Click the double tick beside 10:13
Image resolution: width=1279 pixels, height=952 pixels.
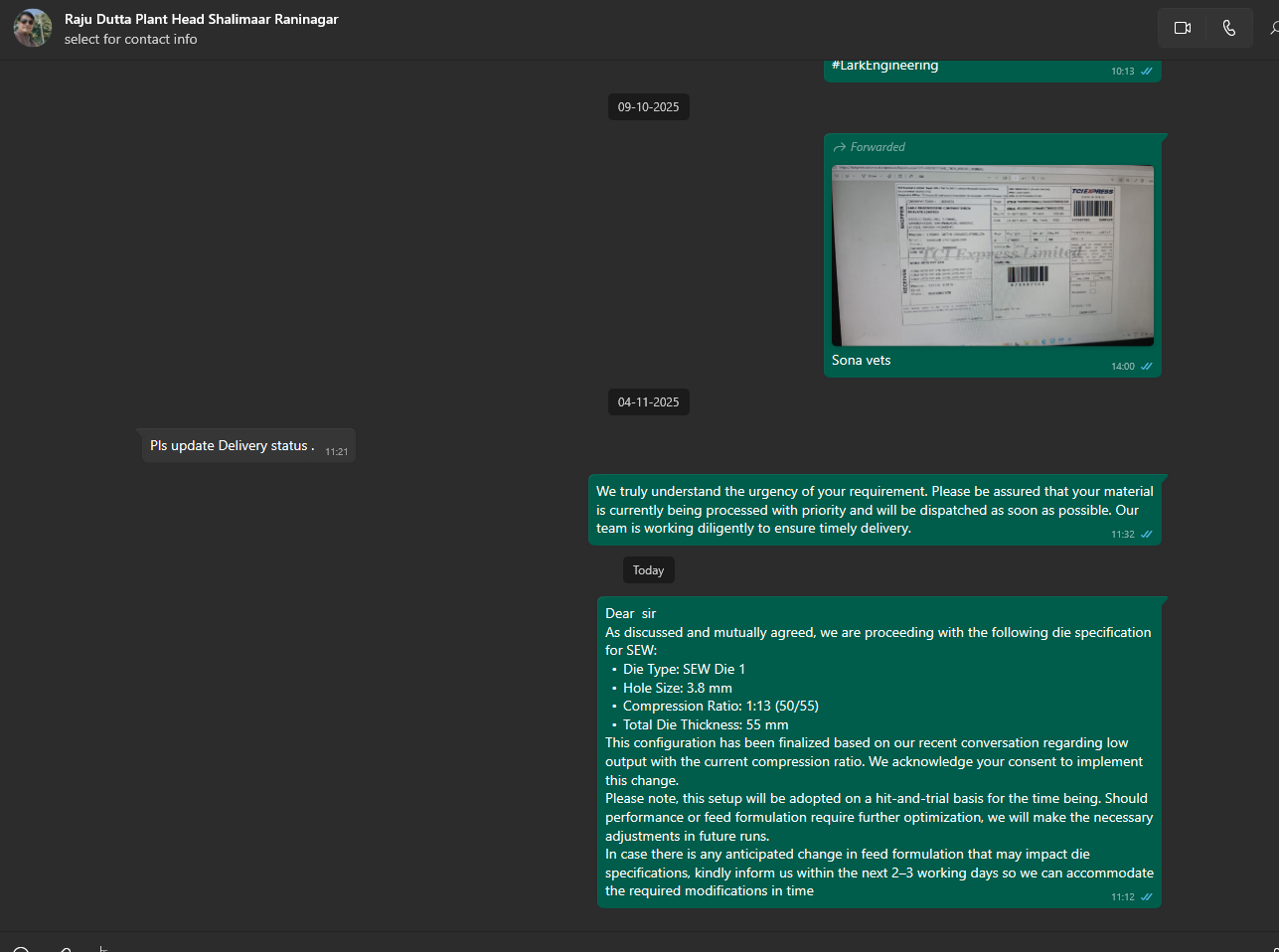coord(1147,72)
